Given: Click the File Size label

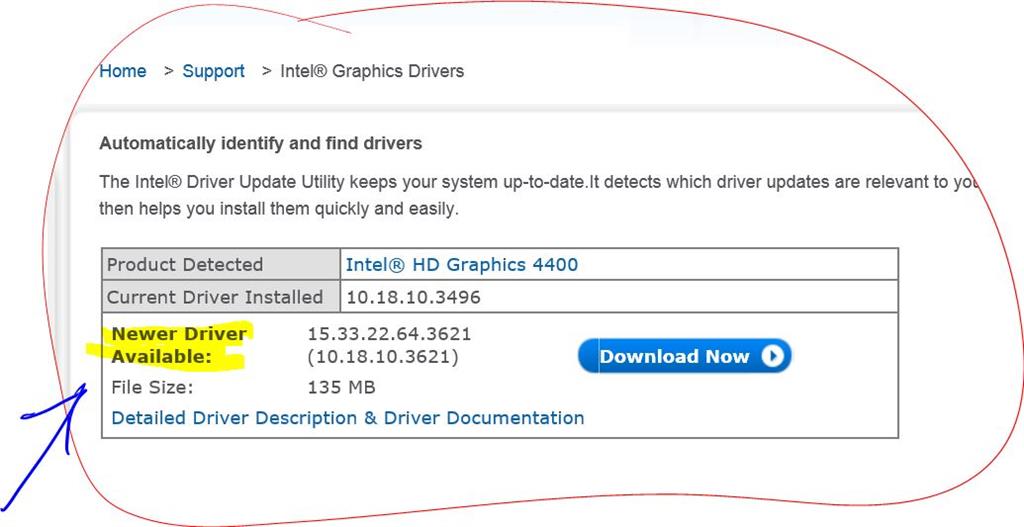Looking at the screenshot, I should (153, 388).
